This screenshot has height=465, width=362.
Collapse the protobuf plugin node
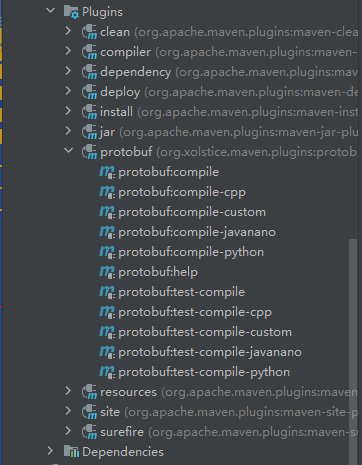[x=69, y=150]
